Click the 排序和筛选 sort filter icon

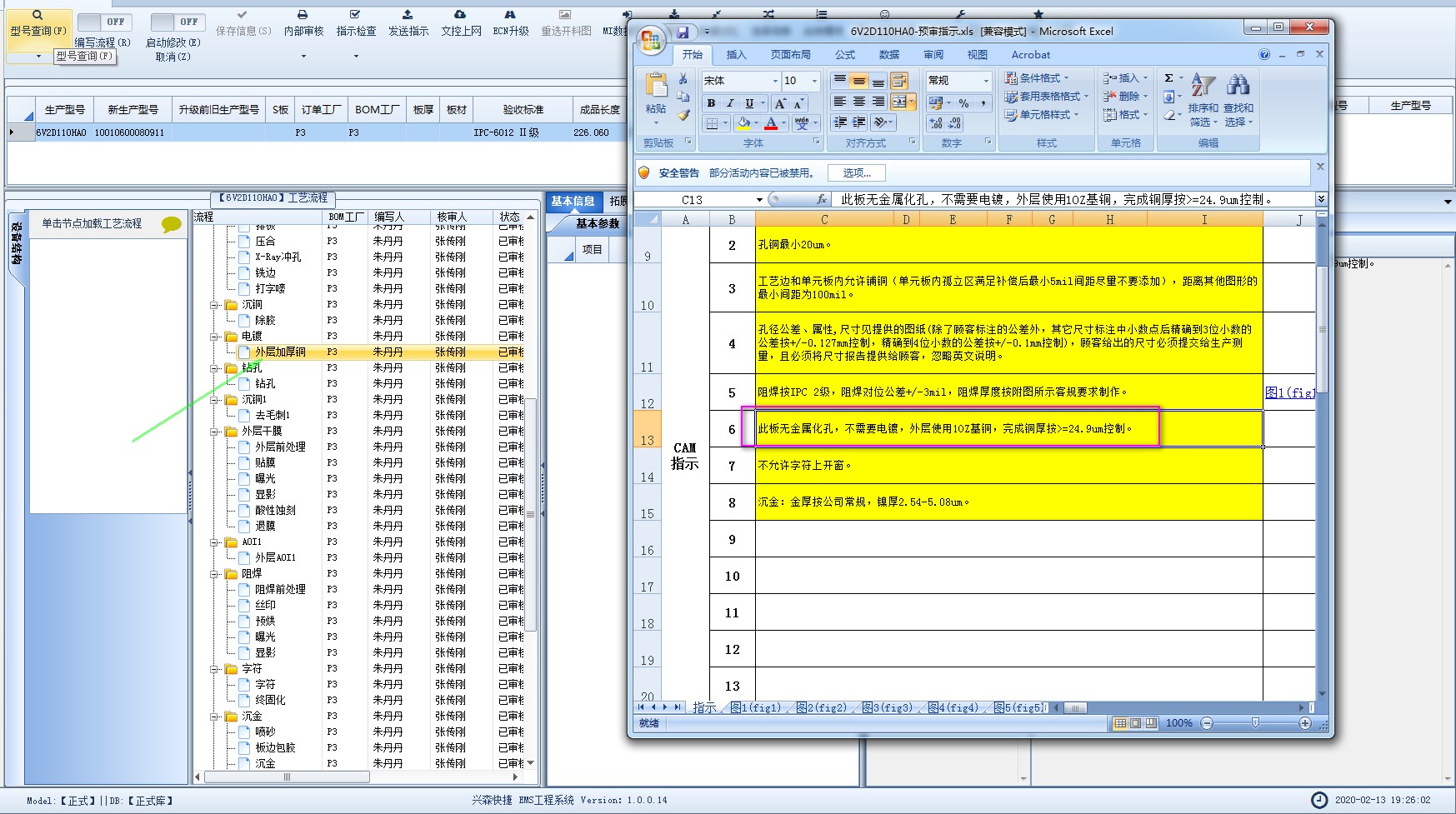coord(1203,85)
